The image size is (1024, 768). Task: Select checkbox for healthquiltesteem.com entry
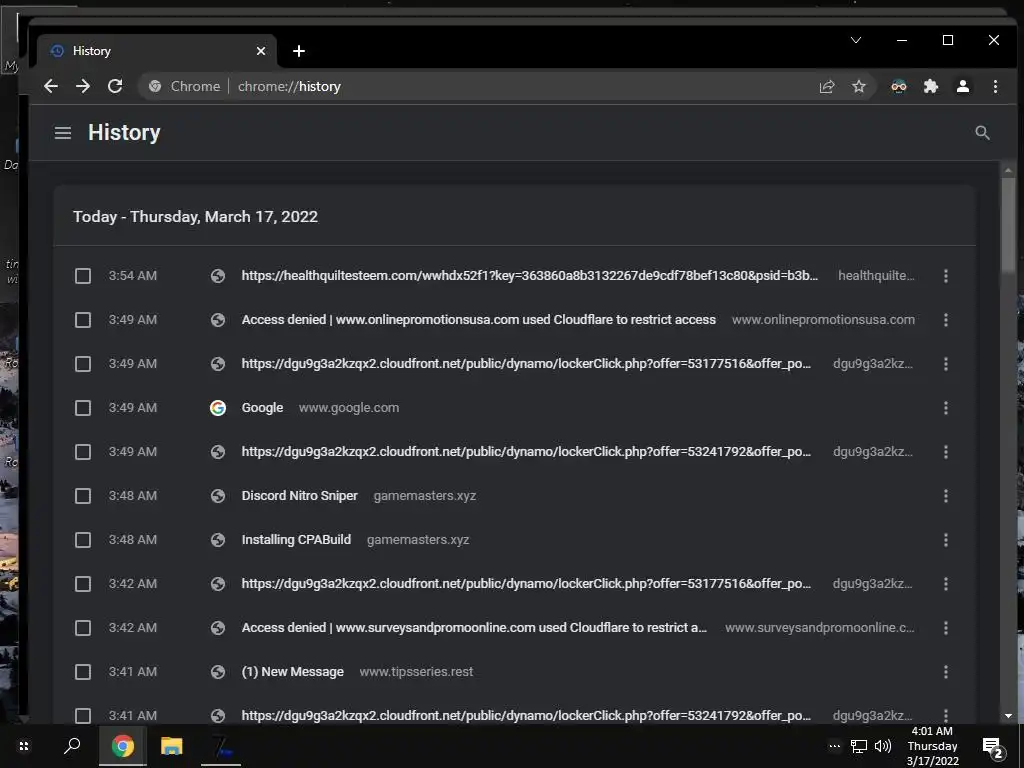(x=83, y=276)
